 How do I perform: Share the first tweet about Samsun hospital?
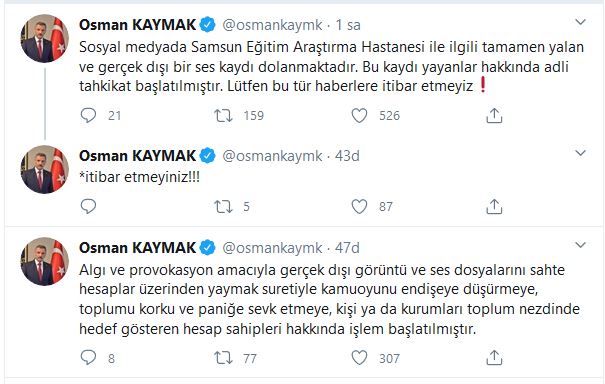coord(494,115)
